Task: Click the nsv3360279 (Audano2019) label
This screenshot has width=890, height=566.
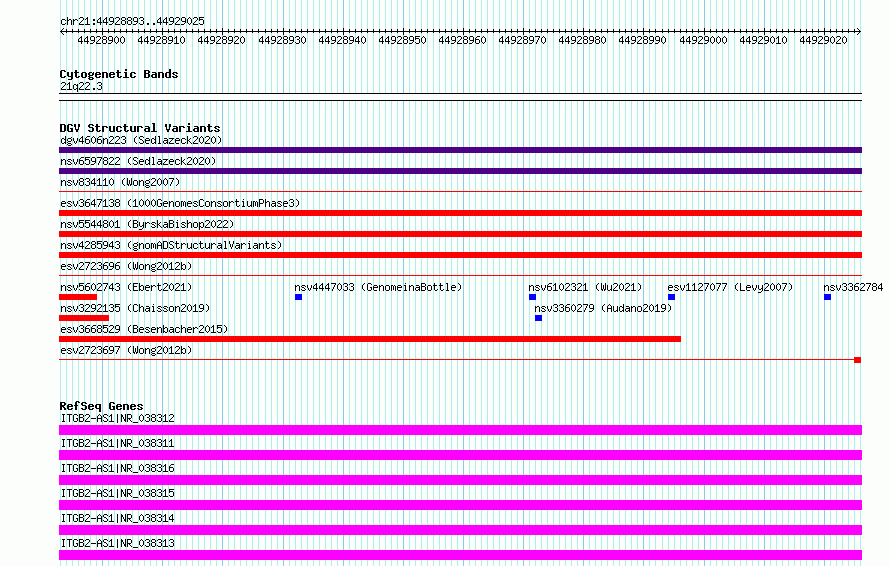Action: (x=603, y=308)
